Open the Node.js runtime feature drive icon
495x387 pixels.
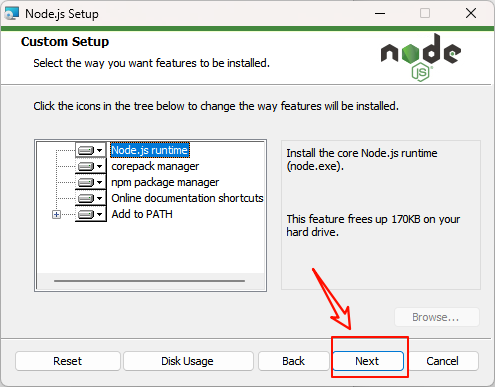(86, 150)
